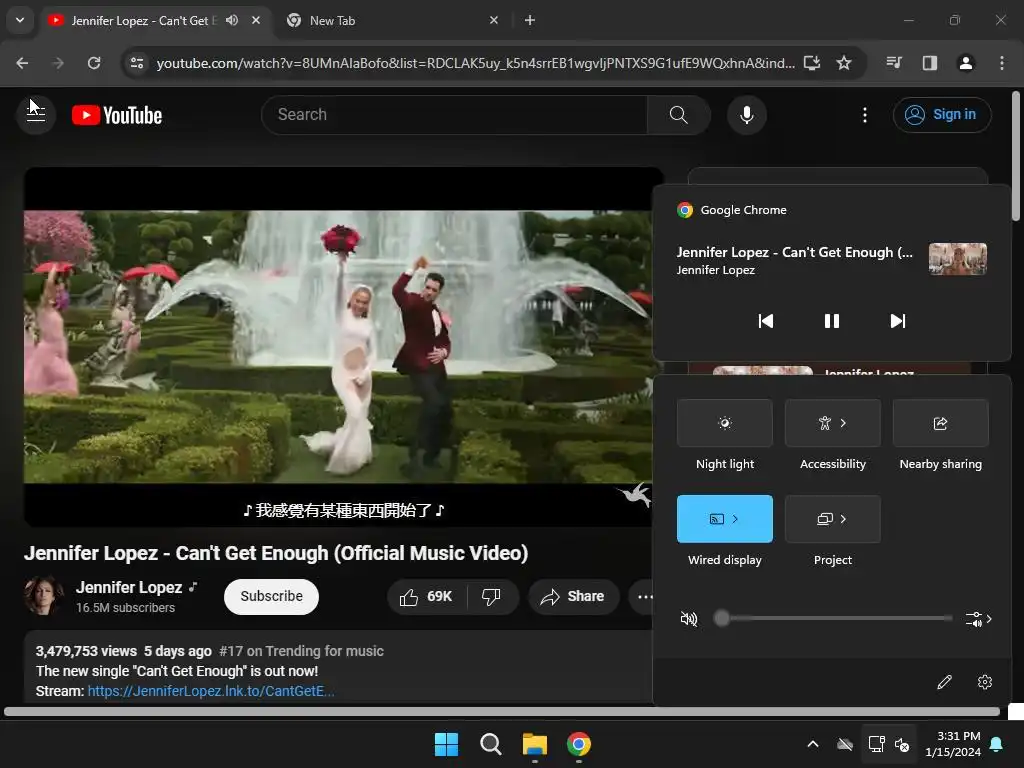Screen dimensions: 1024x768
Task: Share the Jennifer Lopez video
Action: click(573, 596)
